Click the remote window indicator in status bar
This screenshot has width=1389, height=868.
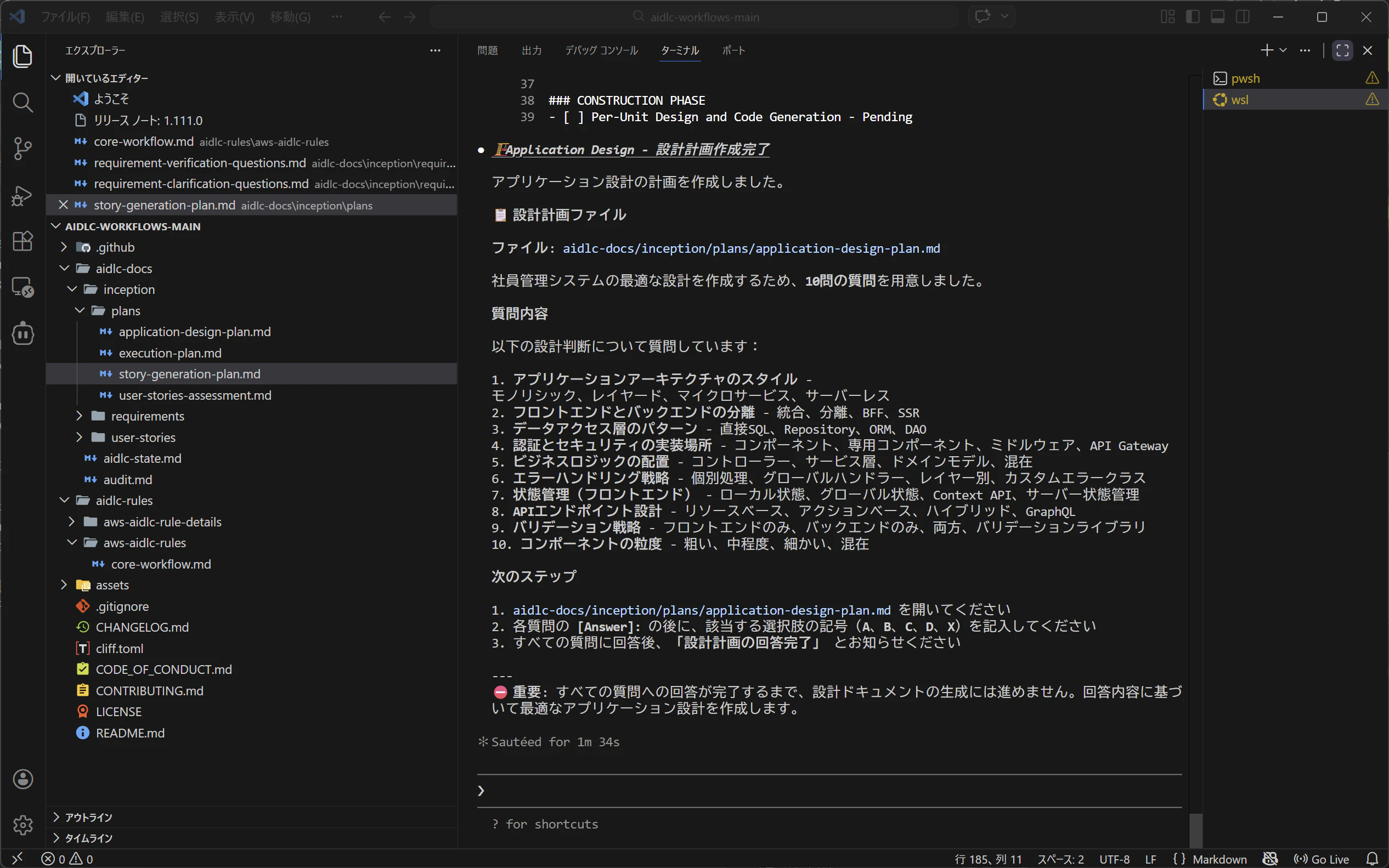(x=17, y=859)
